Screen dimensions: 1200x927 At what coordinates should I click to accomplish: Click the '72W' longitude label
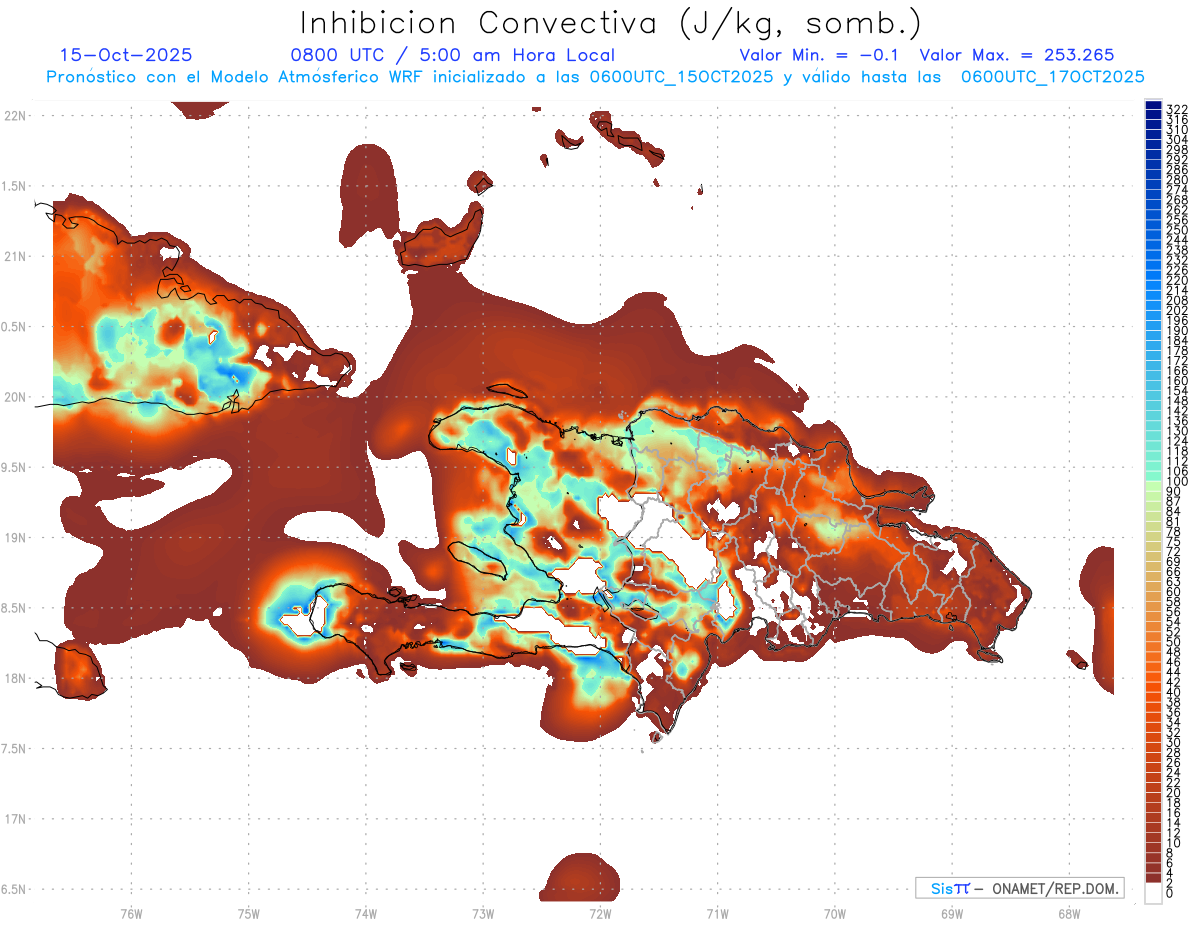tap(600, 914)
